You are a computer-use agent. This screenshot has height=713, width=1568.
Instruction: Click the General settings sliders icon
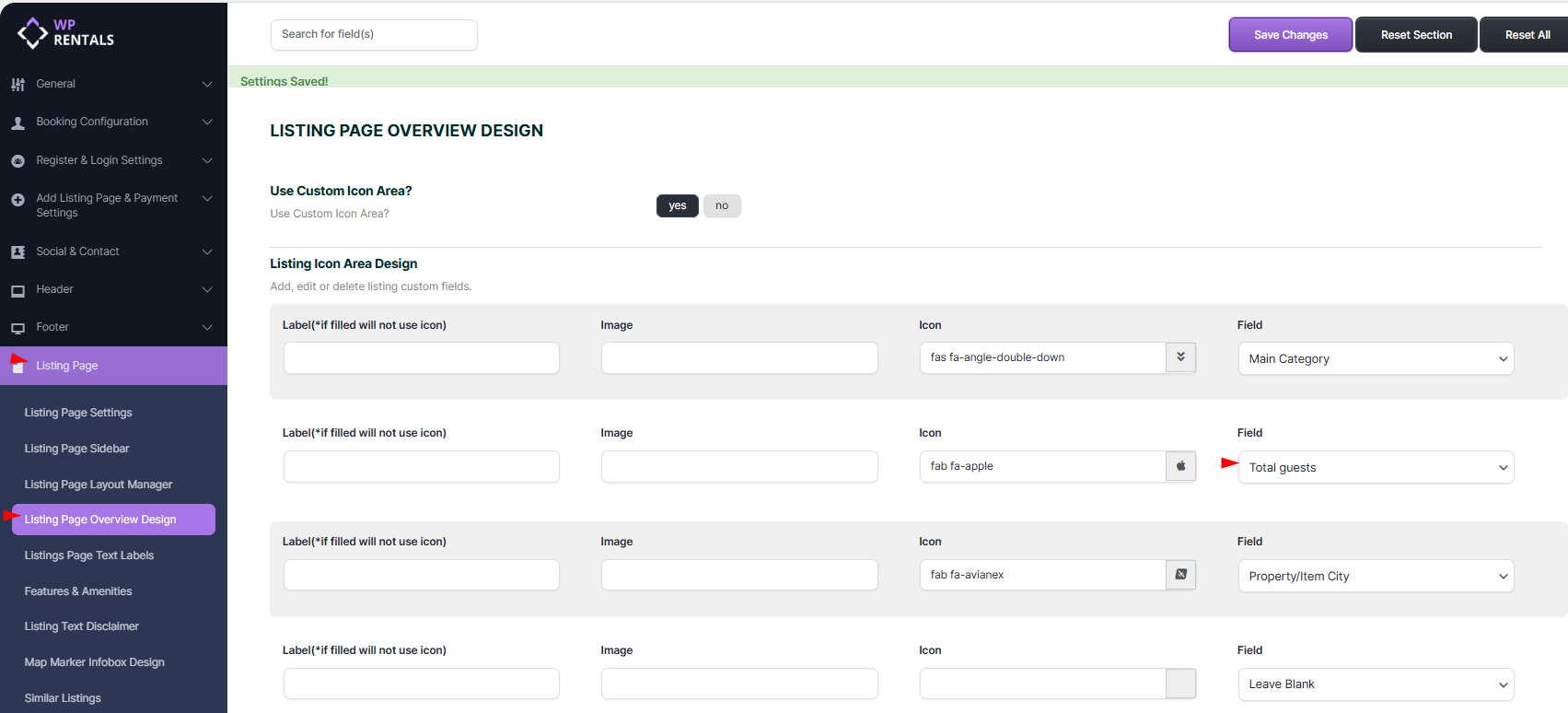(17, 84)
